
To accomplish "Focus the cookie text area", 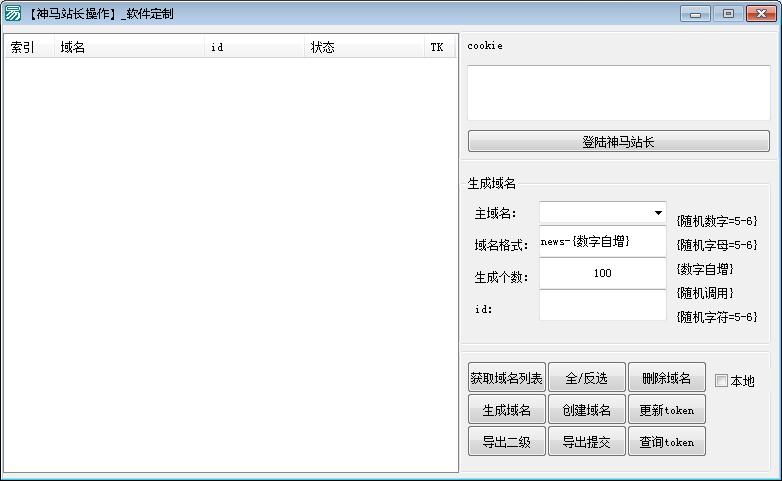I will coord(618,93).
